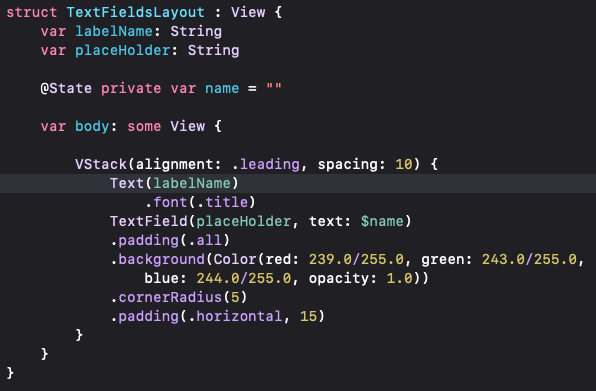Image resolution: width=596 pixels, height=391 pixels.
Task: Click the @State attribute
Action: [67, 89]
